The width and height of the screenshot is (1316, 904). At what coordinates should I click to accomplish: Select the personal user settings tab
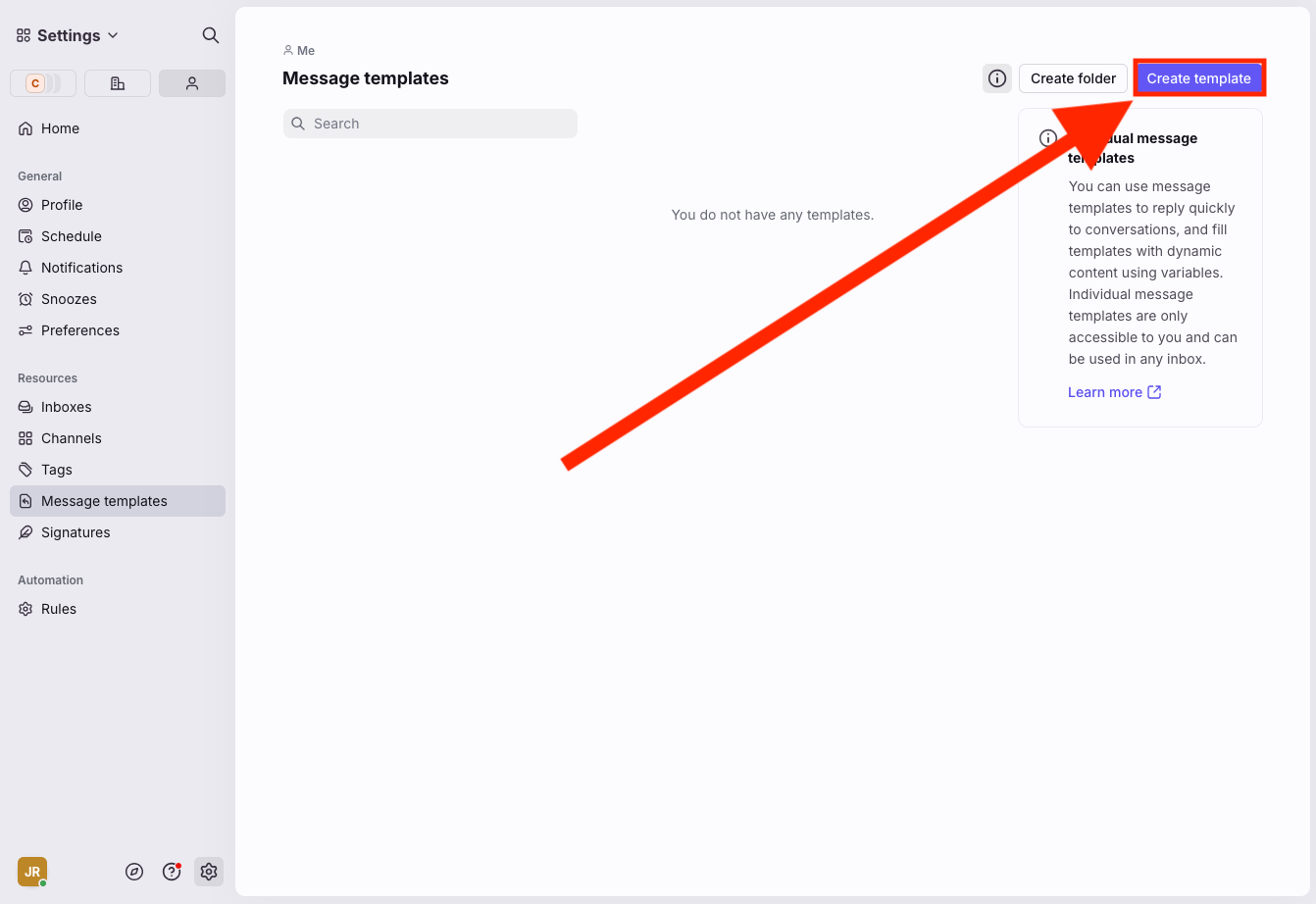192,83
